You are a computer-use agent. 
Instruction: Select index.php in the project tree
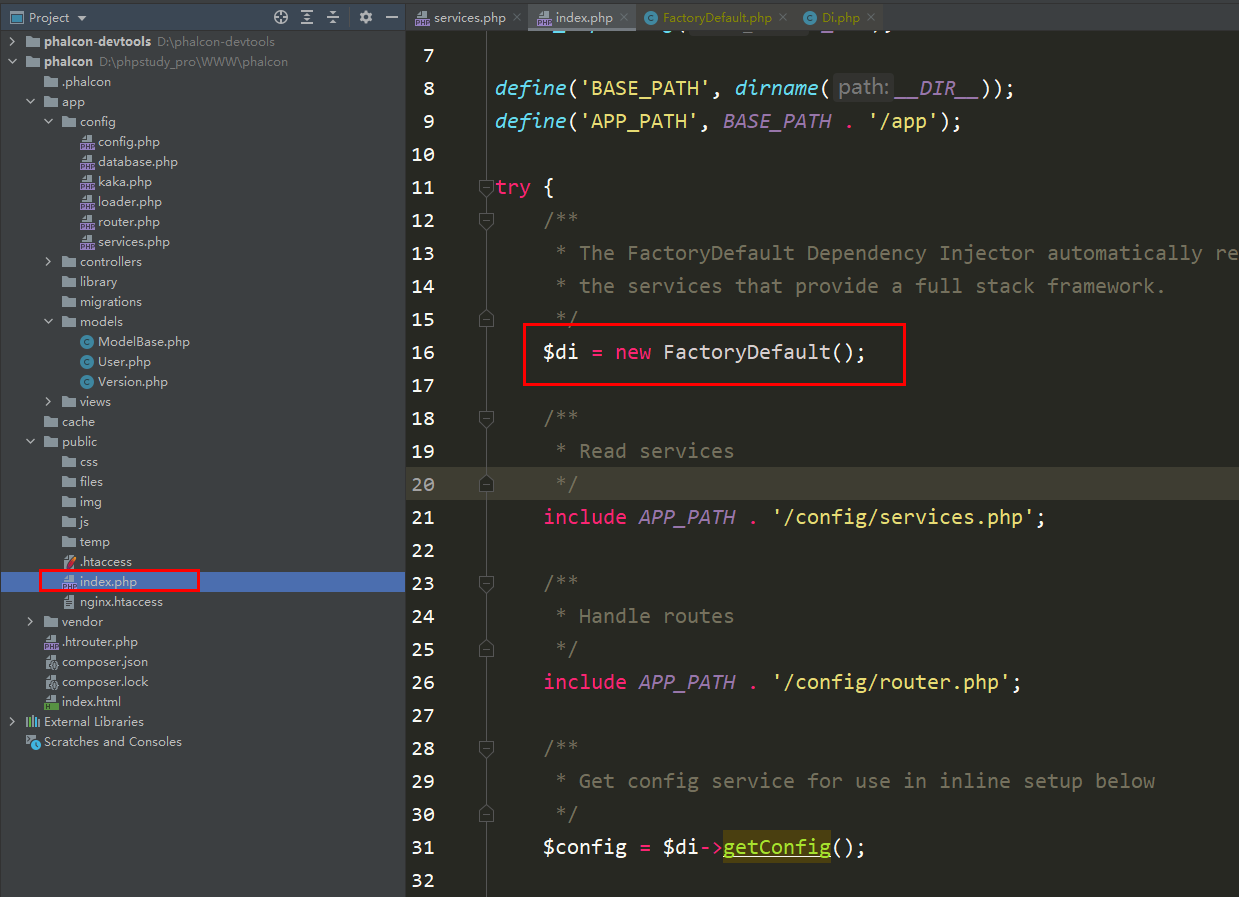click(108, 582)
